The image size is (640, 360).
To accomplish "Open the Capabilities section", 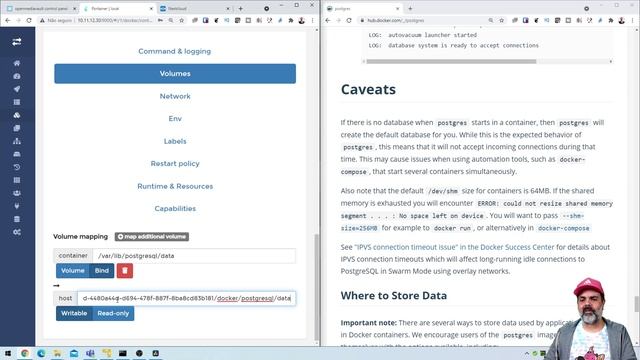I will tap(175, 209).
